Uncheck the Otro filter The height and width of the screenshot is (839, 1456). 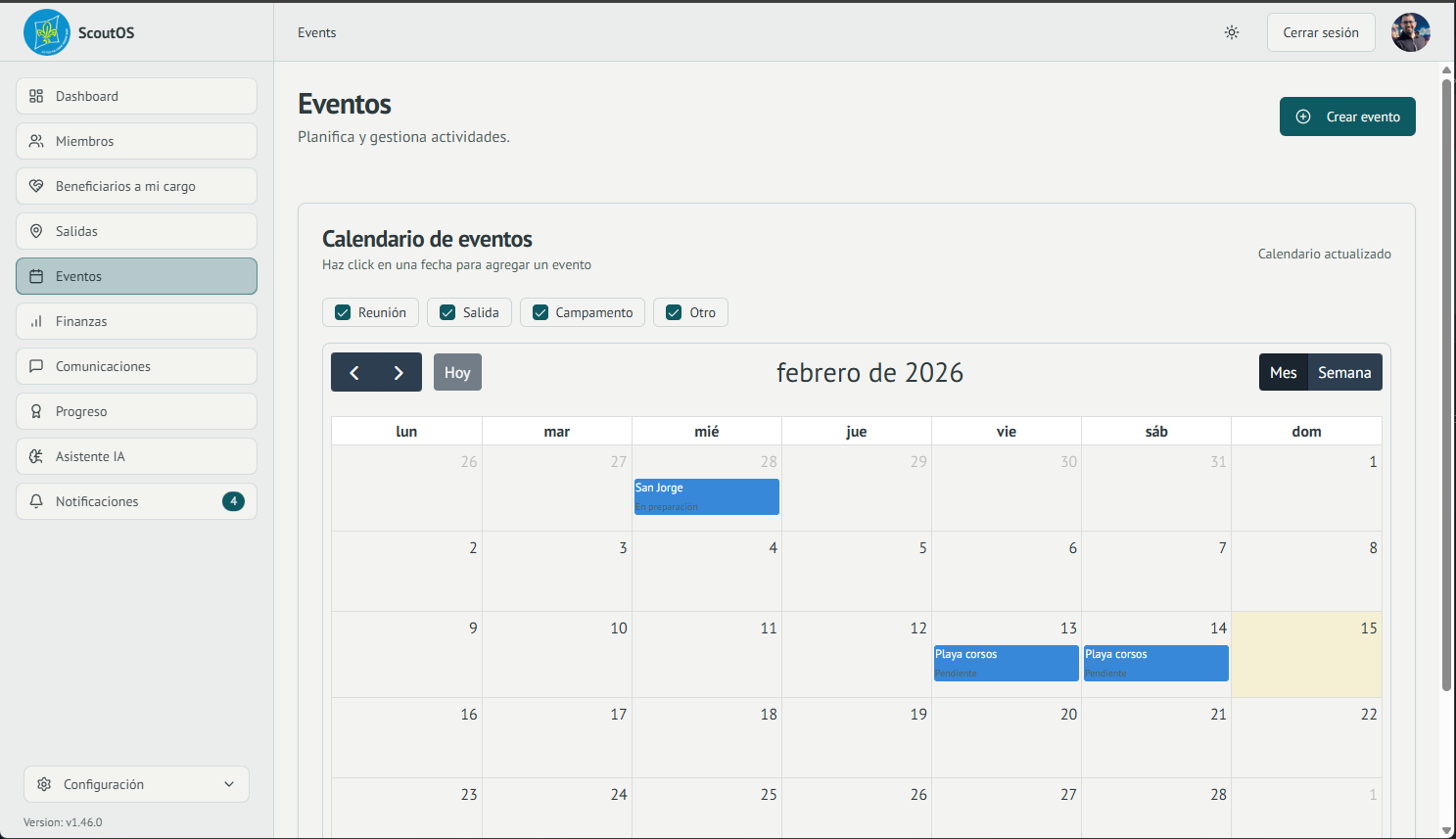click(674, 311)
